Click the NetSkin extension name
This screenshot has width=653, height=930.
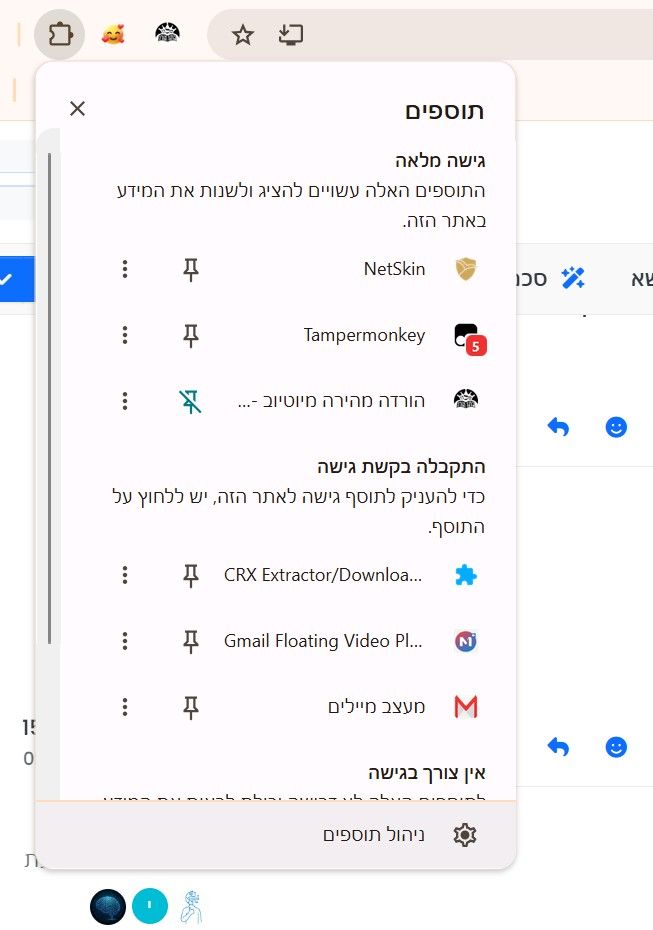point(394,269)
